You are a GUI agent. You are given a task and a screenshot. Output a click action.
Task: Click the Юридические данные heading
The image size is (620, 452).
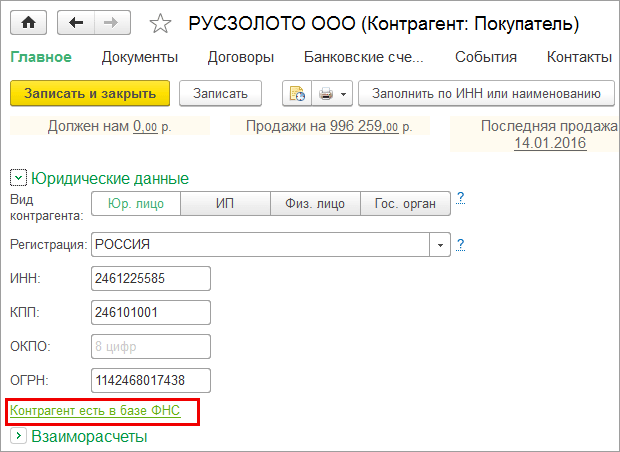tap(110, 179)
